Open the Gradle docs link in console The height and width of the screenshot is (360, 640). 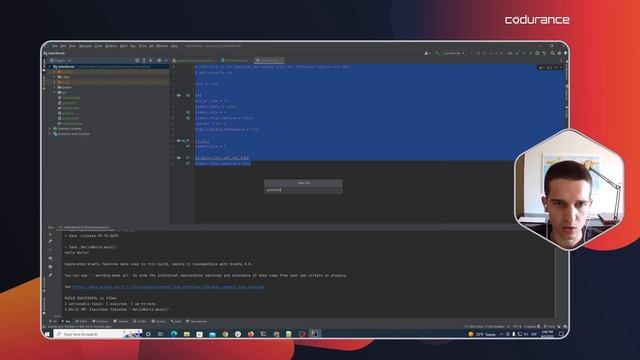(169, 287)
